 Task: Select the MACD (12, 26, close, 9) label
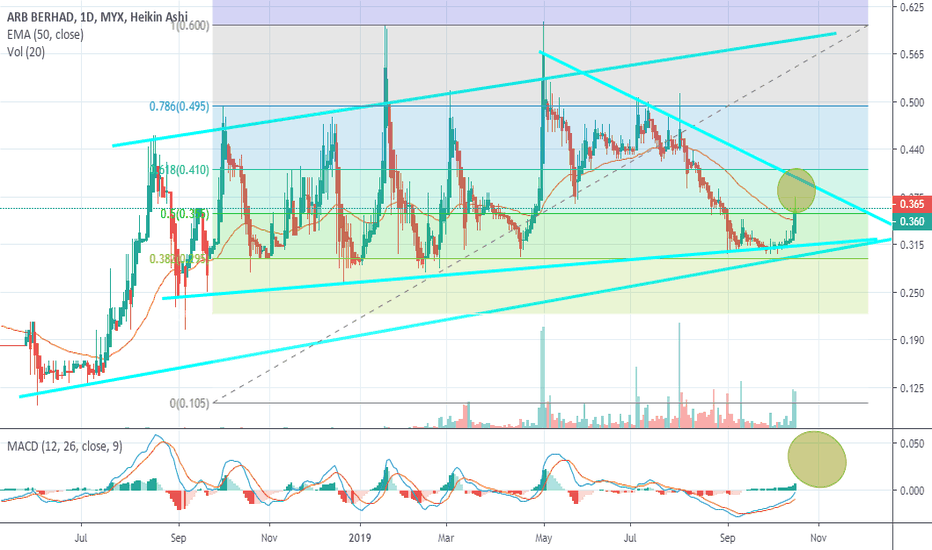65,446
